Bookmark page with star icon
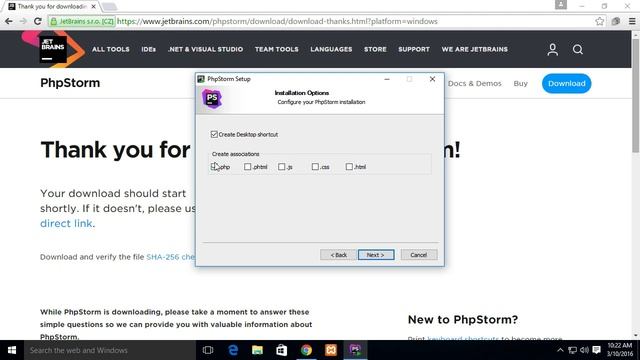The height and width of the screenshot is (360, 640). pyautogui.click(x=599, y=21)
